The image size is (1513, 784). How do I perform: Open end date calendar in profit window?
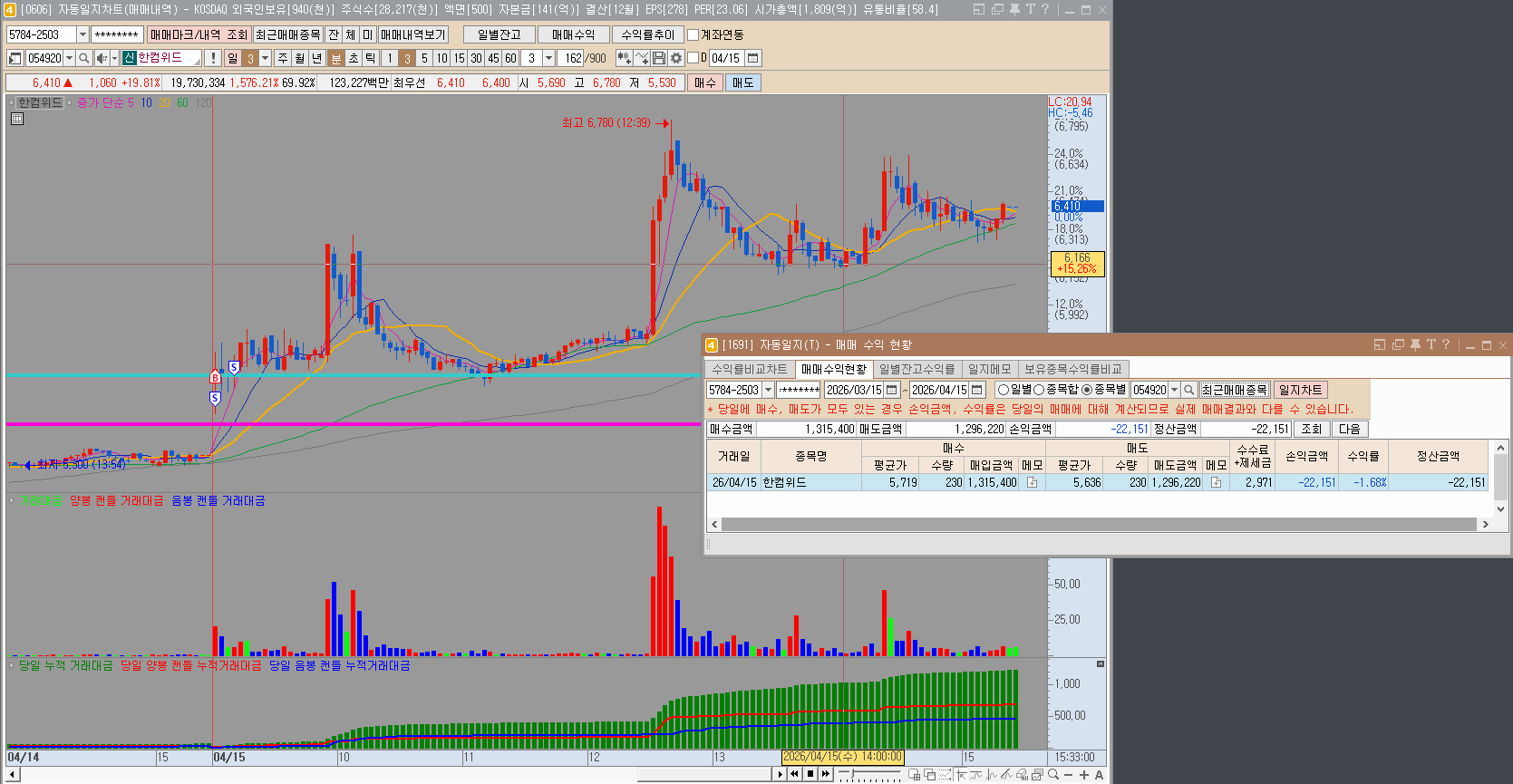tap(976, 390)
